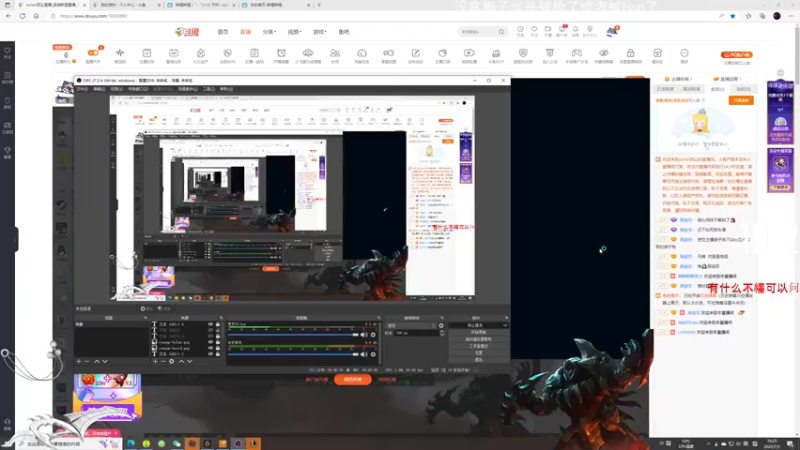Open 设置 settings in OBS controls

pos(479,353)
